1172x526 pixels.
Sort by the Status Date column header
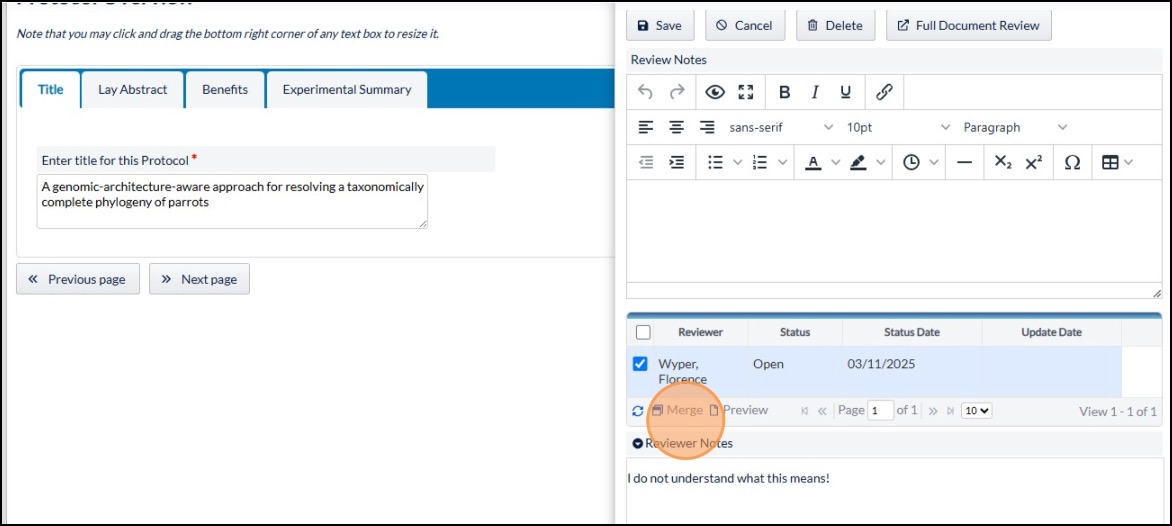tap(912, 332)
